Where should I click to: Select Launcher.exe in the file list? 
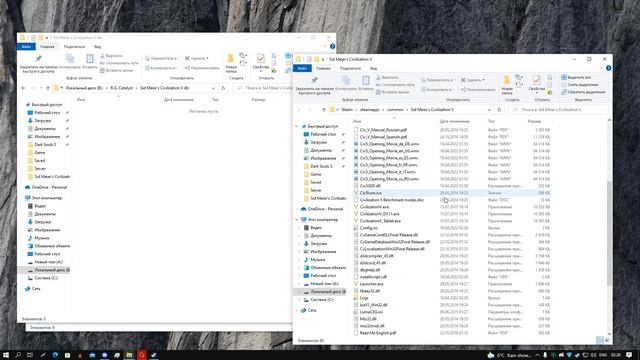371,284
